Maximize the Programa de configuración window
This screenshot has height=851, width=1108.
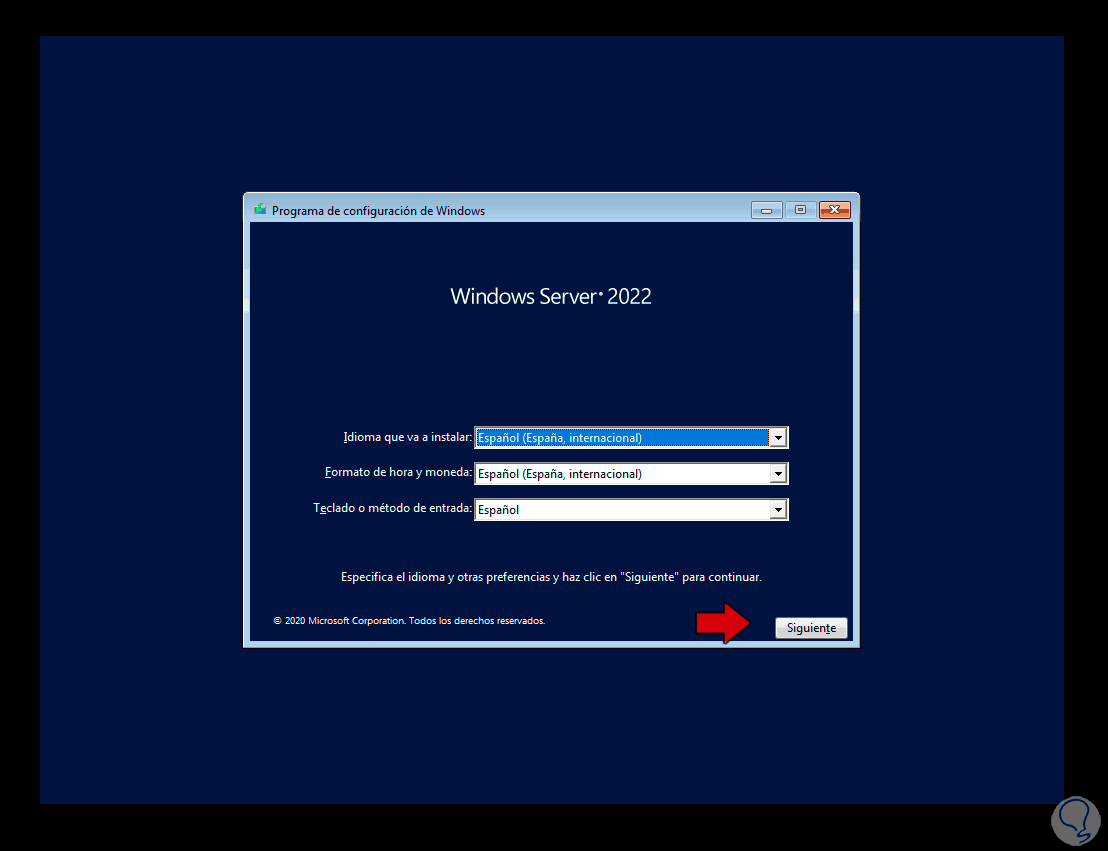[x=801, y=210]
